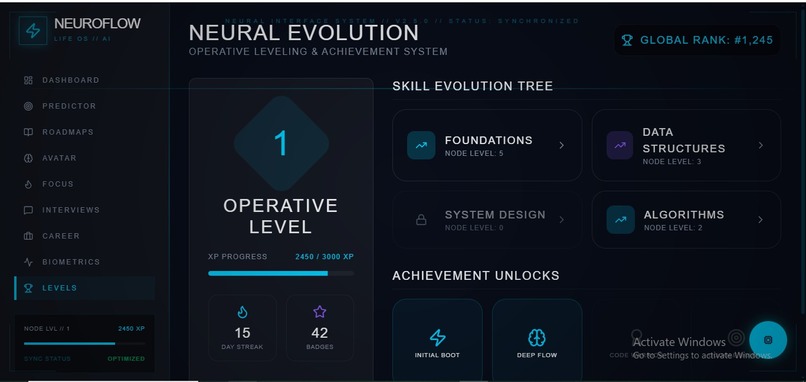Select Avatar in the sidebar
The image size is (806, 382).
pyautogui.click(x=85, y=158)
